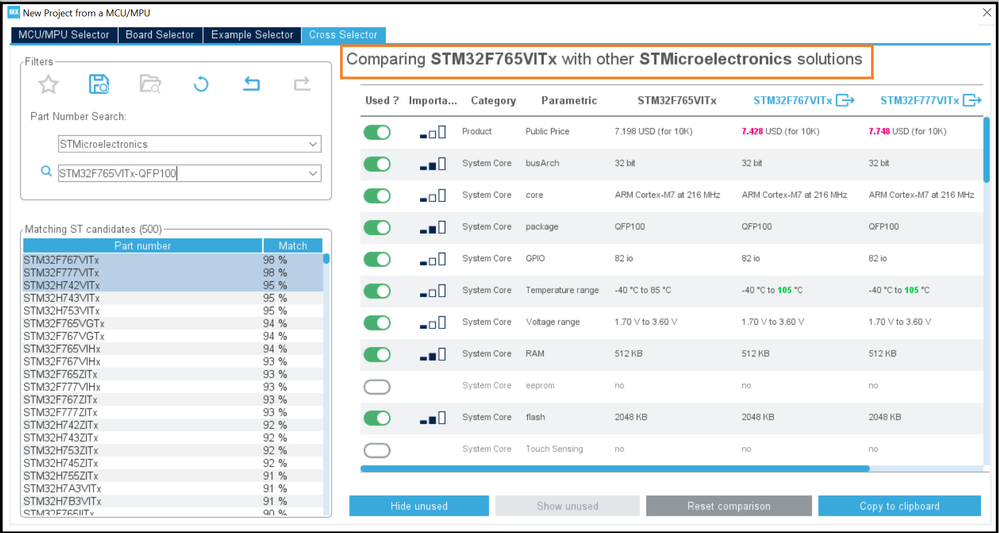Sort candidates by Match header
Screen dimensions: 999x533
(x=293, y=246)
